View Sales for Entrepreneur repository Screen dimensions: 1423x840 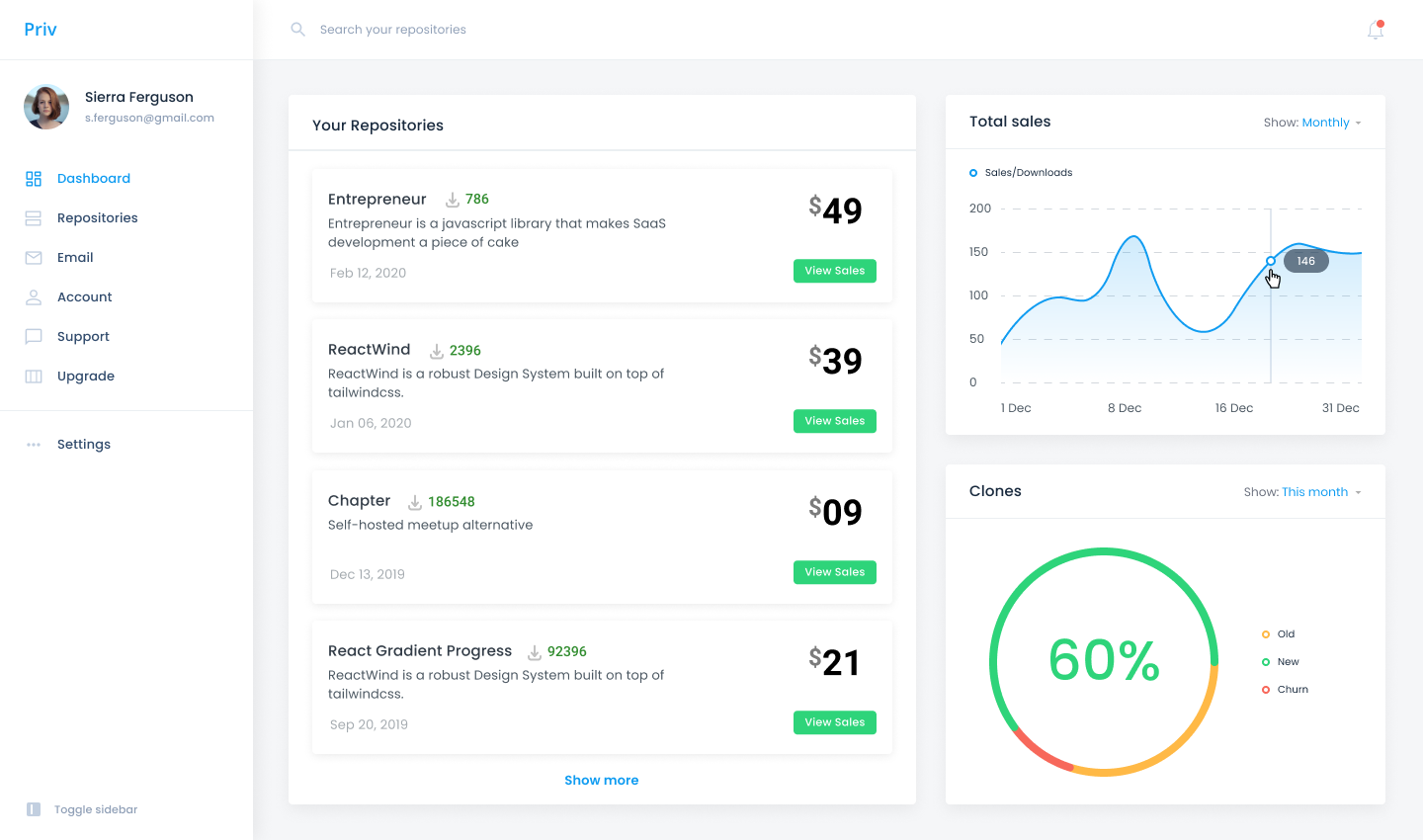(835, 271)
